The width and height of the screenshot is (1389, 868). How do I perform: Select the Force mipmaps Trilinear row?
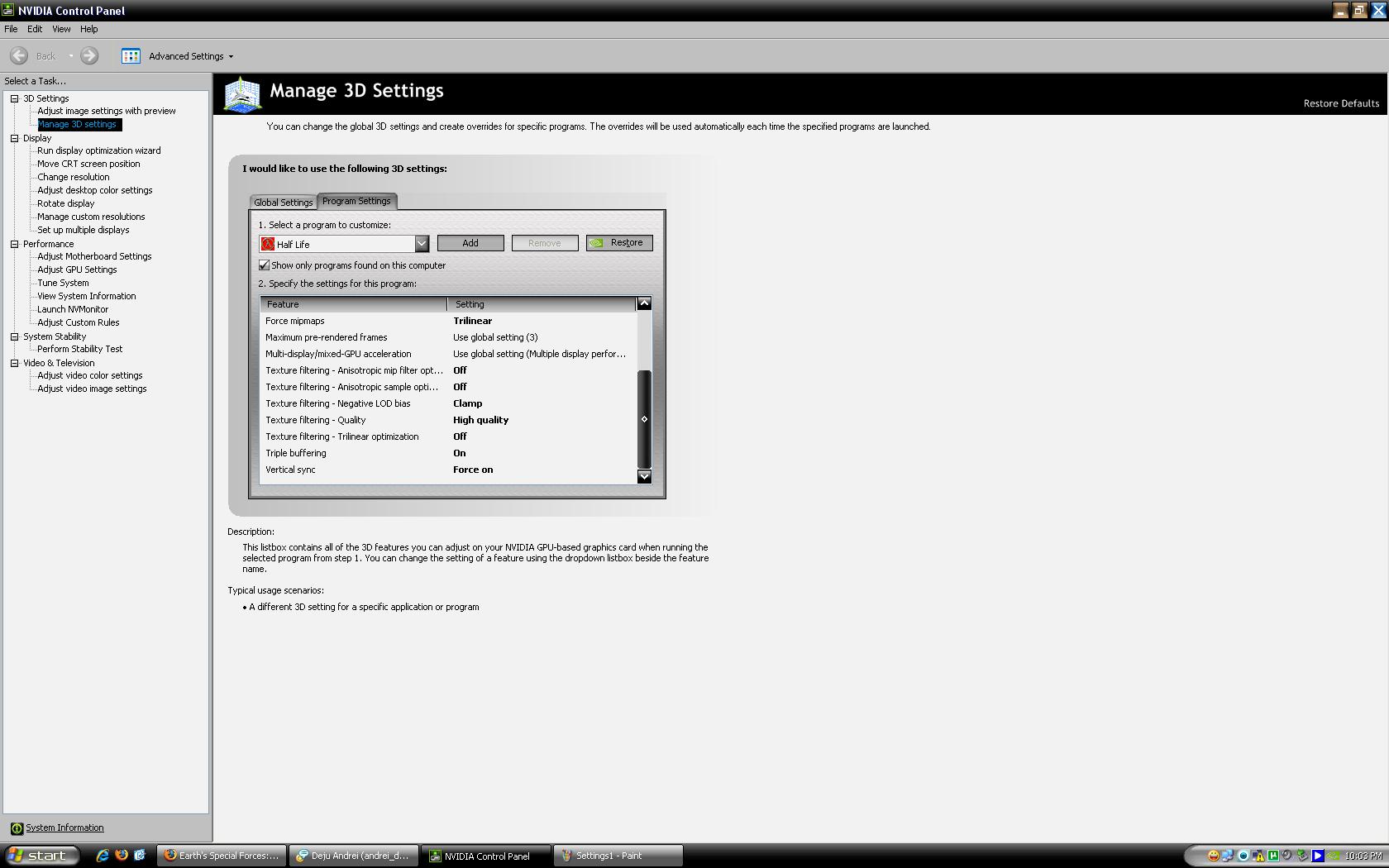[448, 321]
